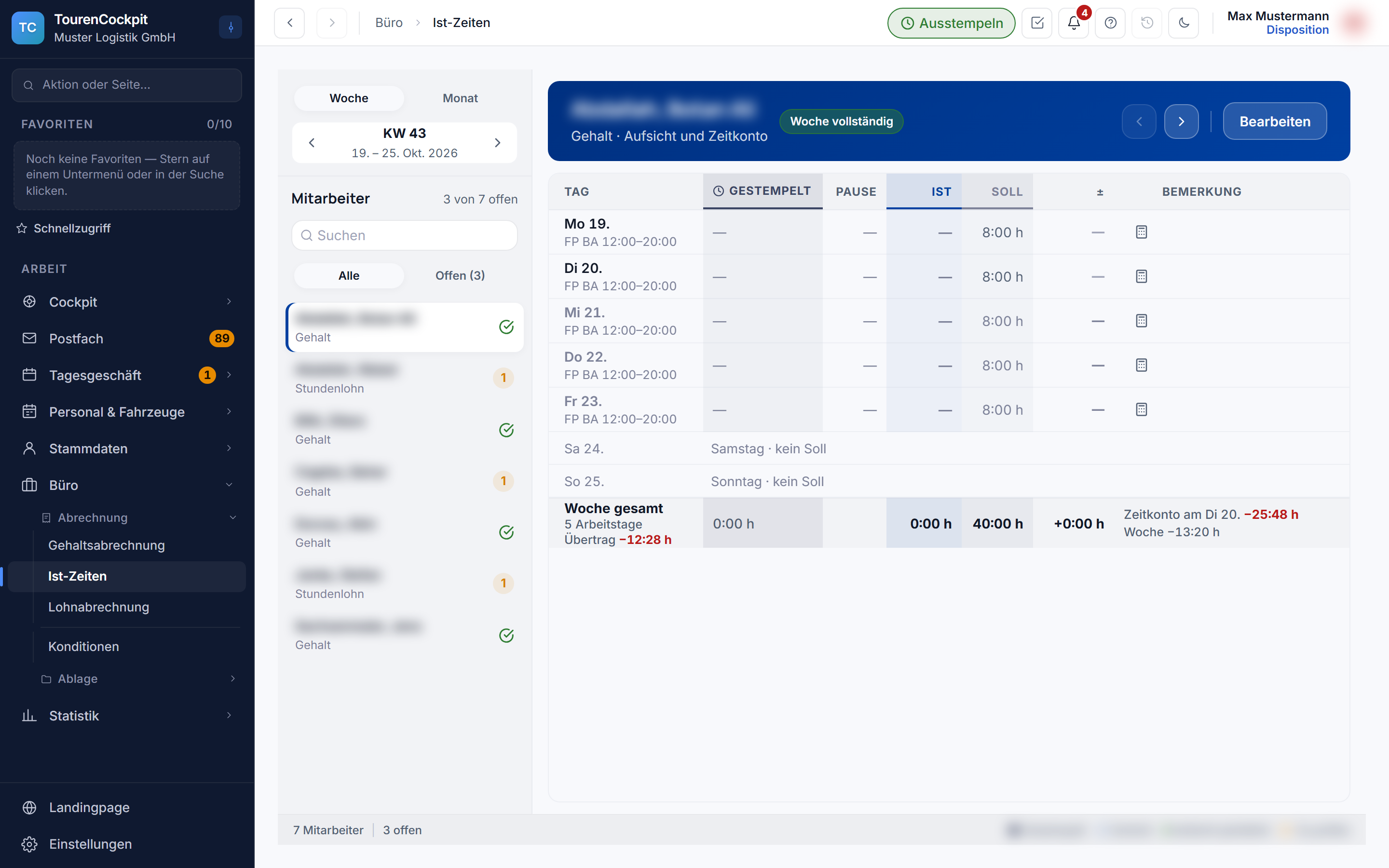Pin the sidebar with the pin icon
This screenshot has width=1389, height=868.
(230, 27)
